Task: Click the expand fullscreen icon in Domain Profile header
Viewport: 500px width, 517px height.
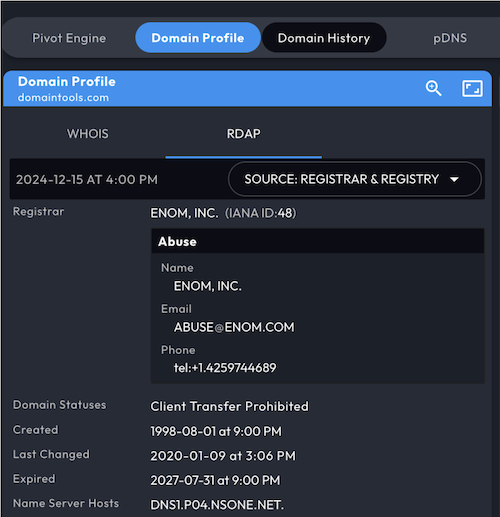Action: click(472, 88)
